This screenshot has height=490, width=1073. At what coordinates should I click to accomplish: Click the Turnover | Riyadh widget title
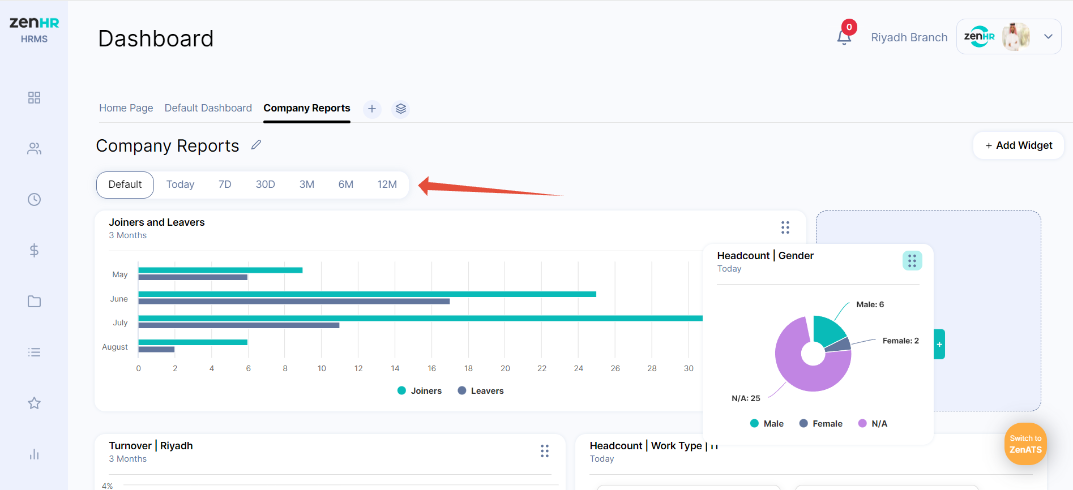[x=151, y=446]
